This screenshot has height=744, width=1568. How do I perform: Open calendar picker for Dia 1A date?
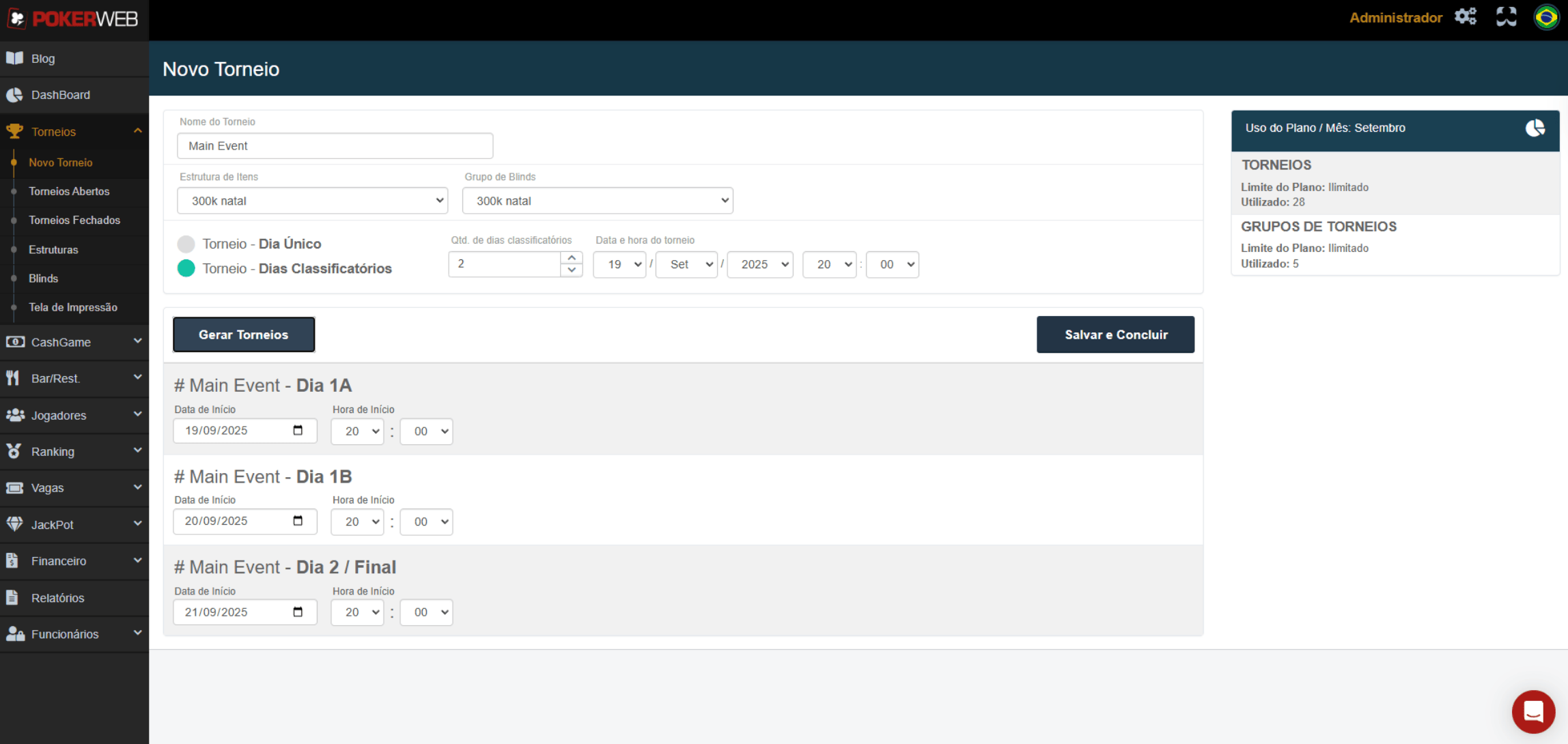[x=298, y=430]
